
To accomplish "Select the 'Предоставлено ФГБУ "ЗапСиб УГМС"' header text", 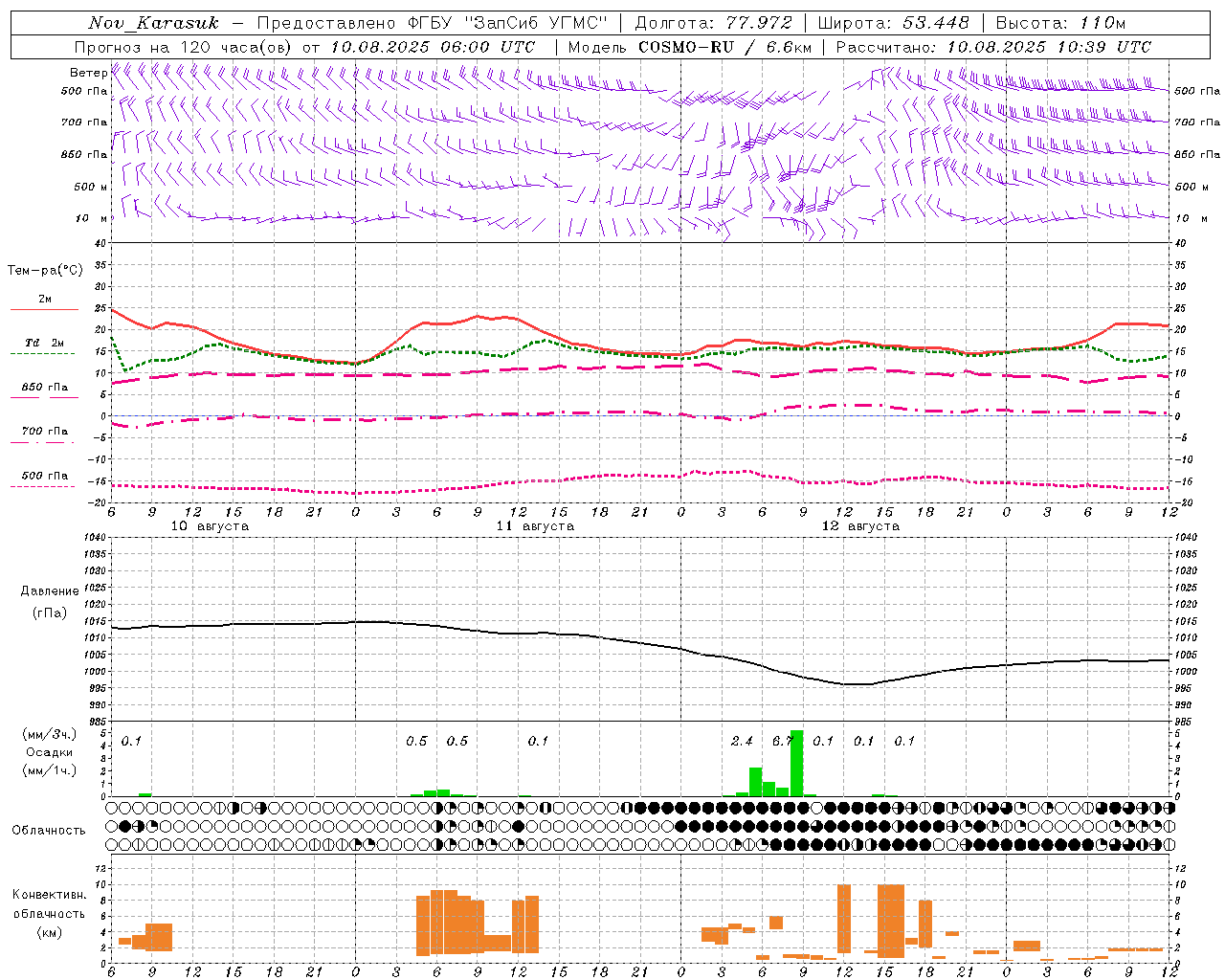I will click(432, 23).
